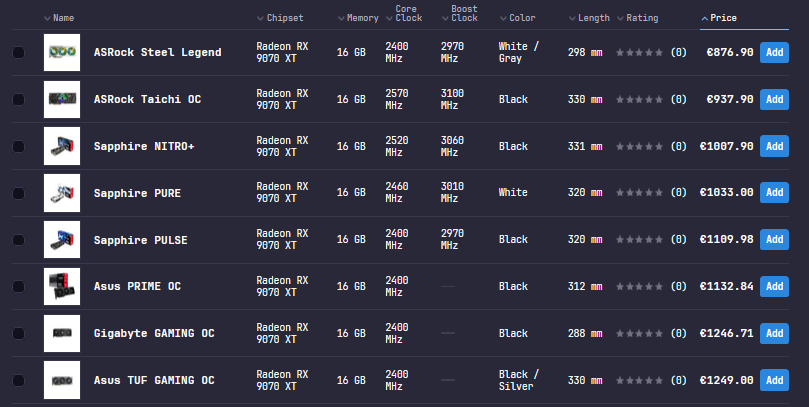Sort by the Name column header
This screenshot has height=407, width=809.
59,18
